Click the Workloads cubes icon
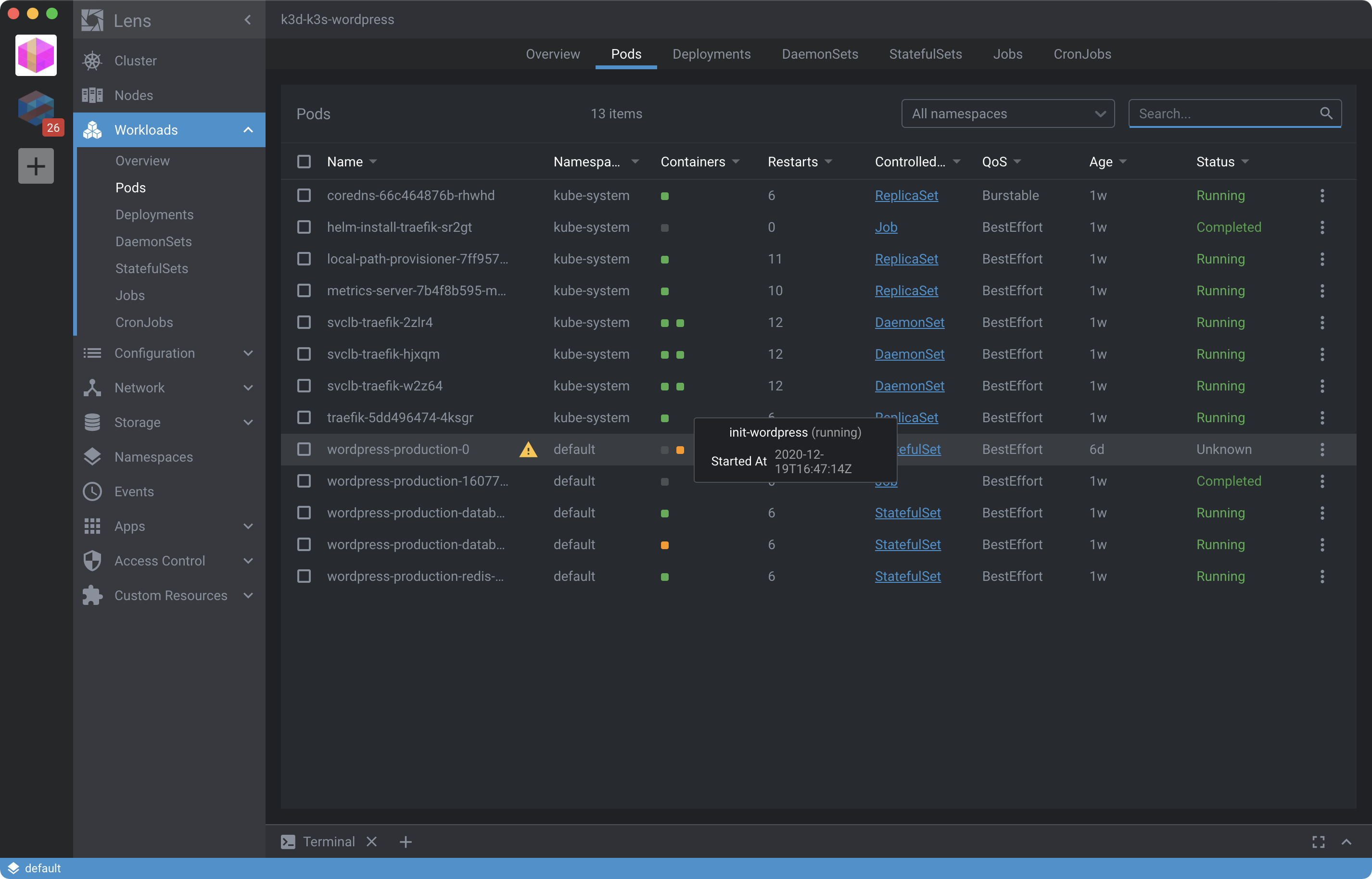 coord(92,130)
